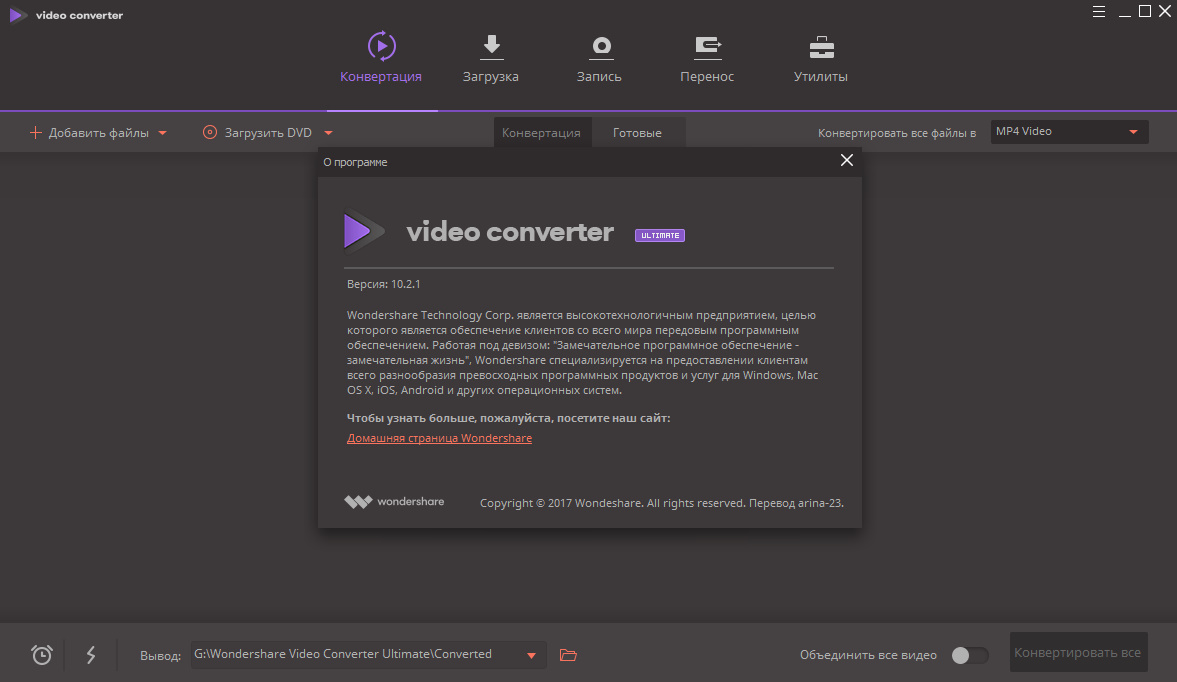Image resolution: width=1177 pixels, height=682 pixels.
Task: Open the Загрузка download section
Action: 491,59
